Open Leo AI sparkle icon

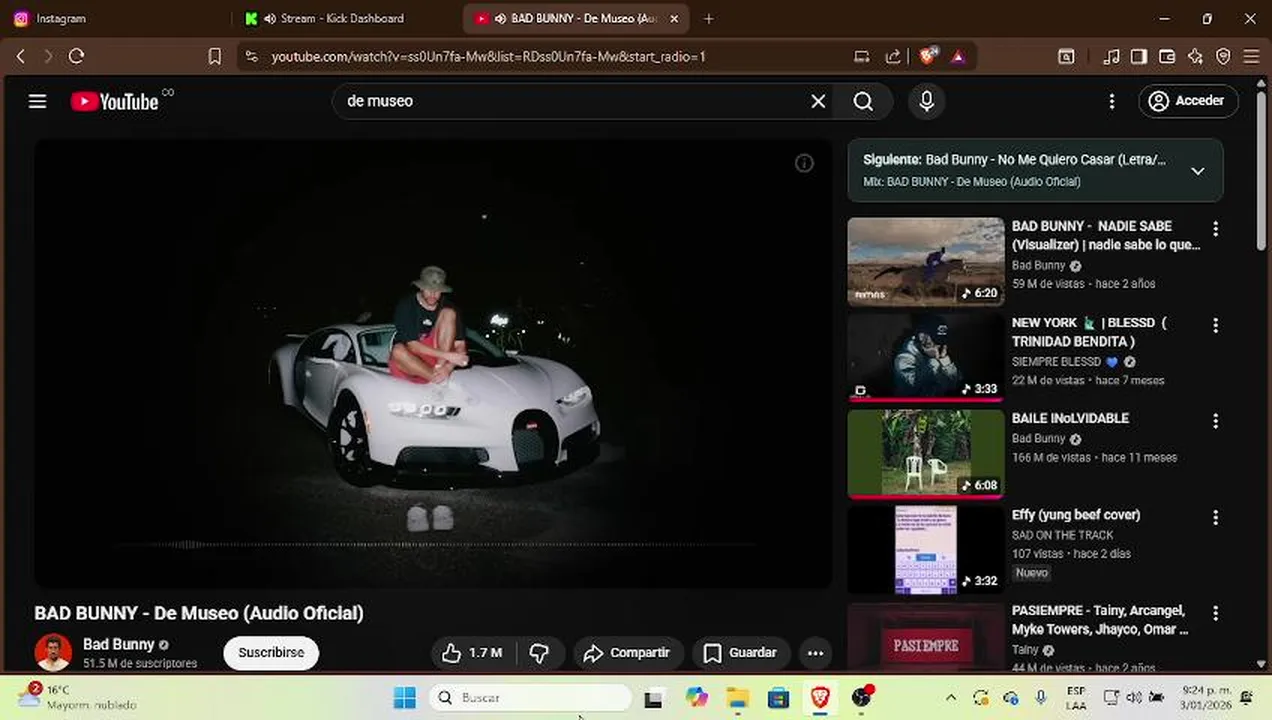tap(1195, 57)
